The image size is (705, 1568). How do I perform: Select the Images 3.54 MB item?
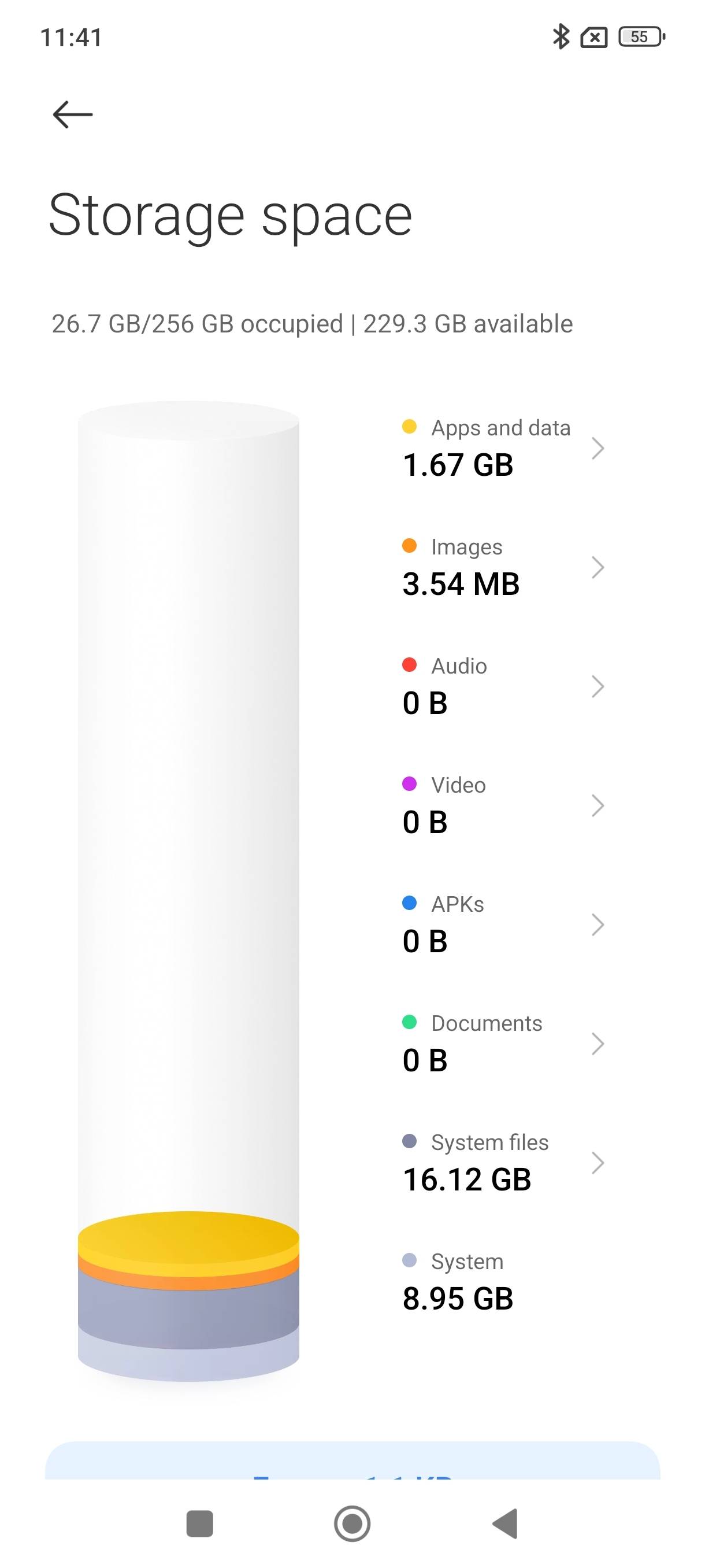(504, 567)
